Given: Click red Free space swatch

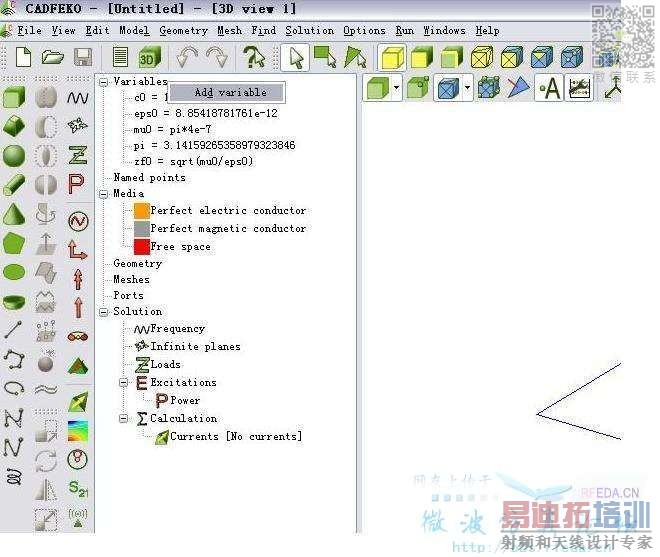Looking at the screenshot, I should point(142,247).
